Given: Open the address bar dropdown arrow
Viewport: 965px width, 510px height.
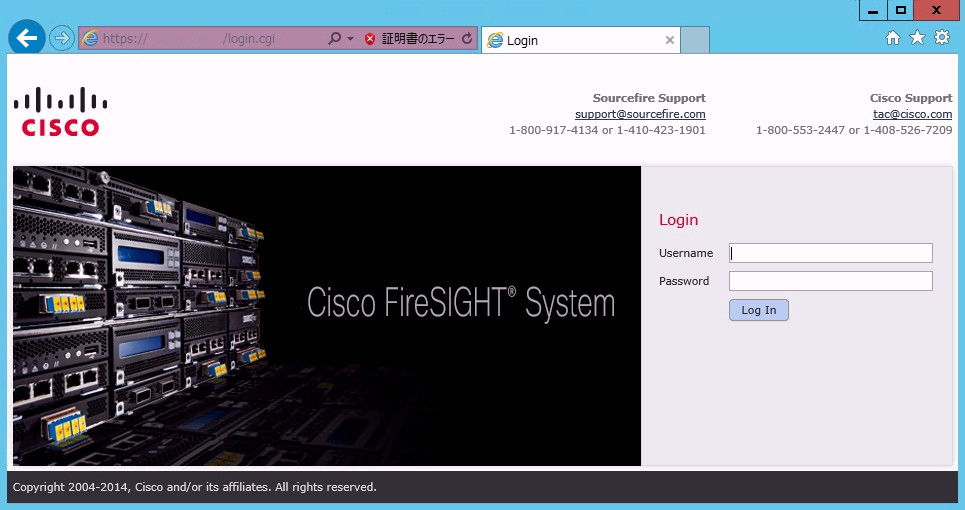Looking at the screenshot, I should pyautogui.click(x=350, y=39).
